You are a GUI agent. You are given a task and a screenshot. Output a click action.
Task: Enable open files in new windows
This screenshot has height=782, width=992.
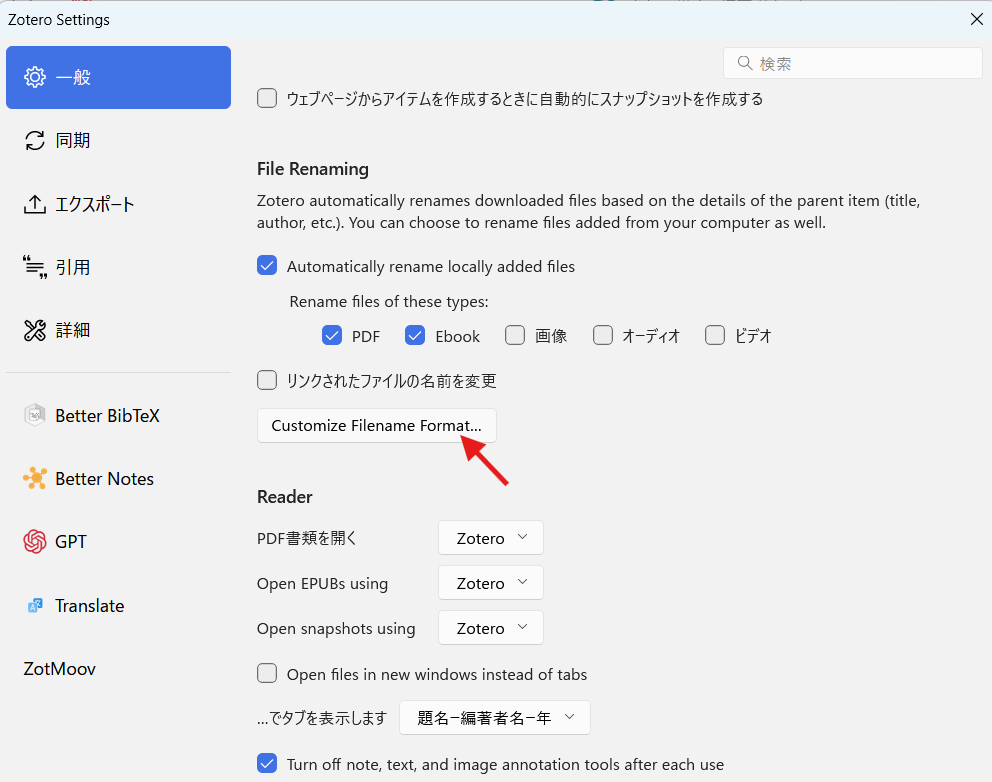coord(267,674)
